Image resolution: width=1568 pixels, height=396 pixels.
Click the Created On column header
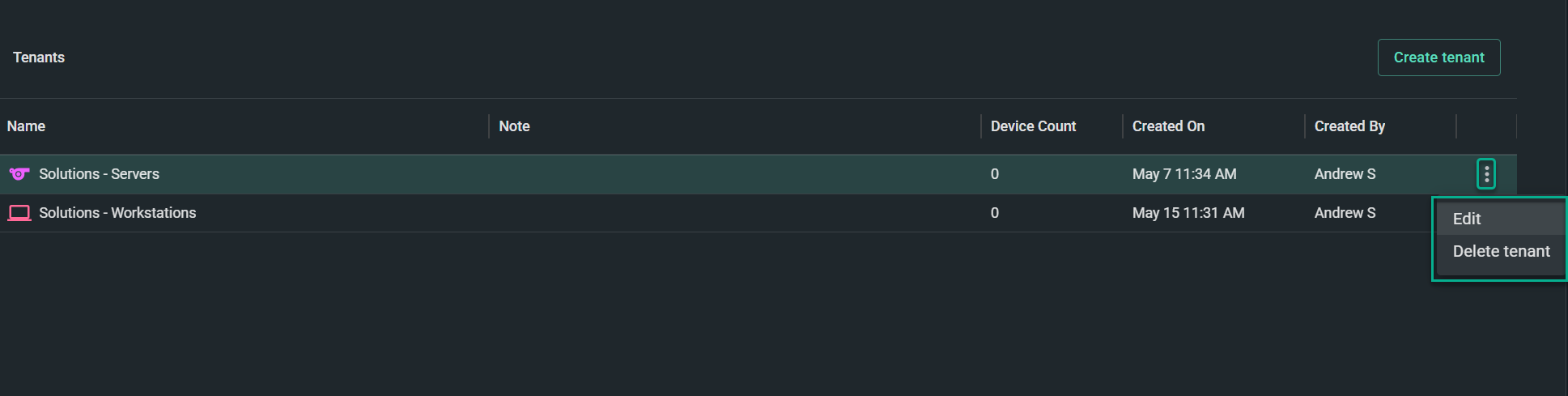[1168, 126]
